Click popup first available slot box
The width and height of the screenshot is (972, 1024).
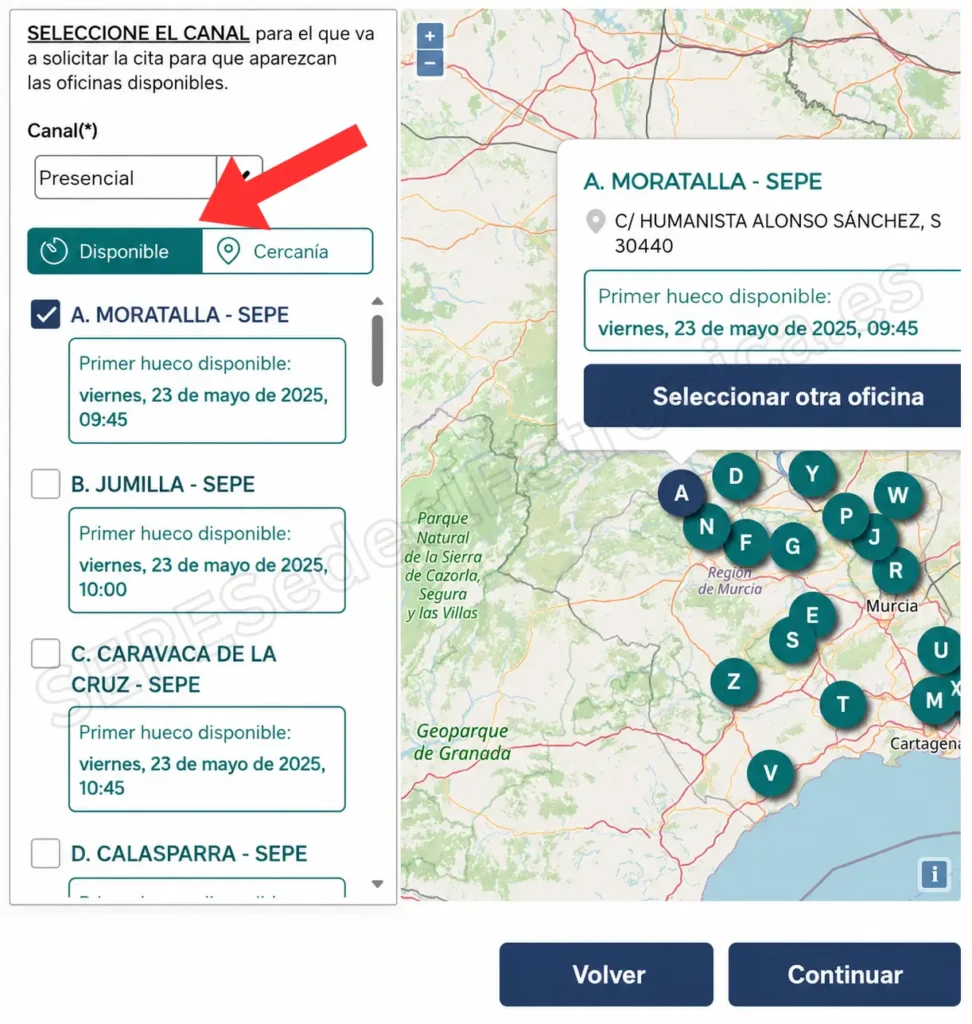coord(772,311)
